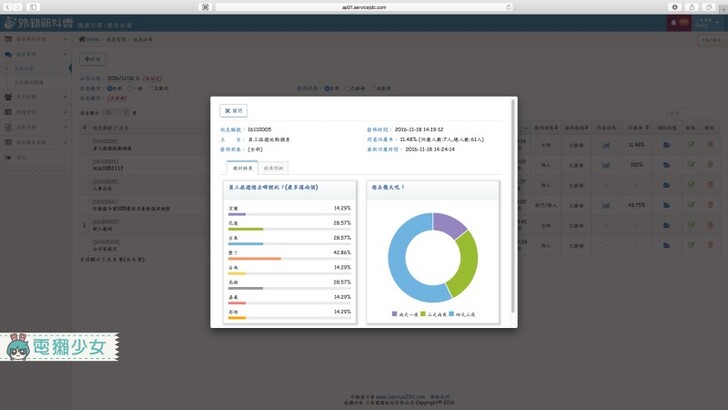The image size is (728, 410).
Task: Close the survey results dialog with 關閉
Action: click(233, 110)
